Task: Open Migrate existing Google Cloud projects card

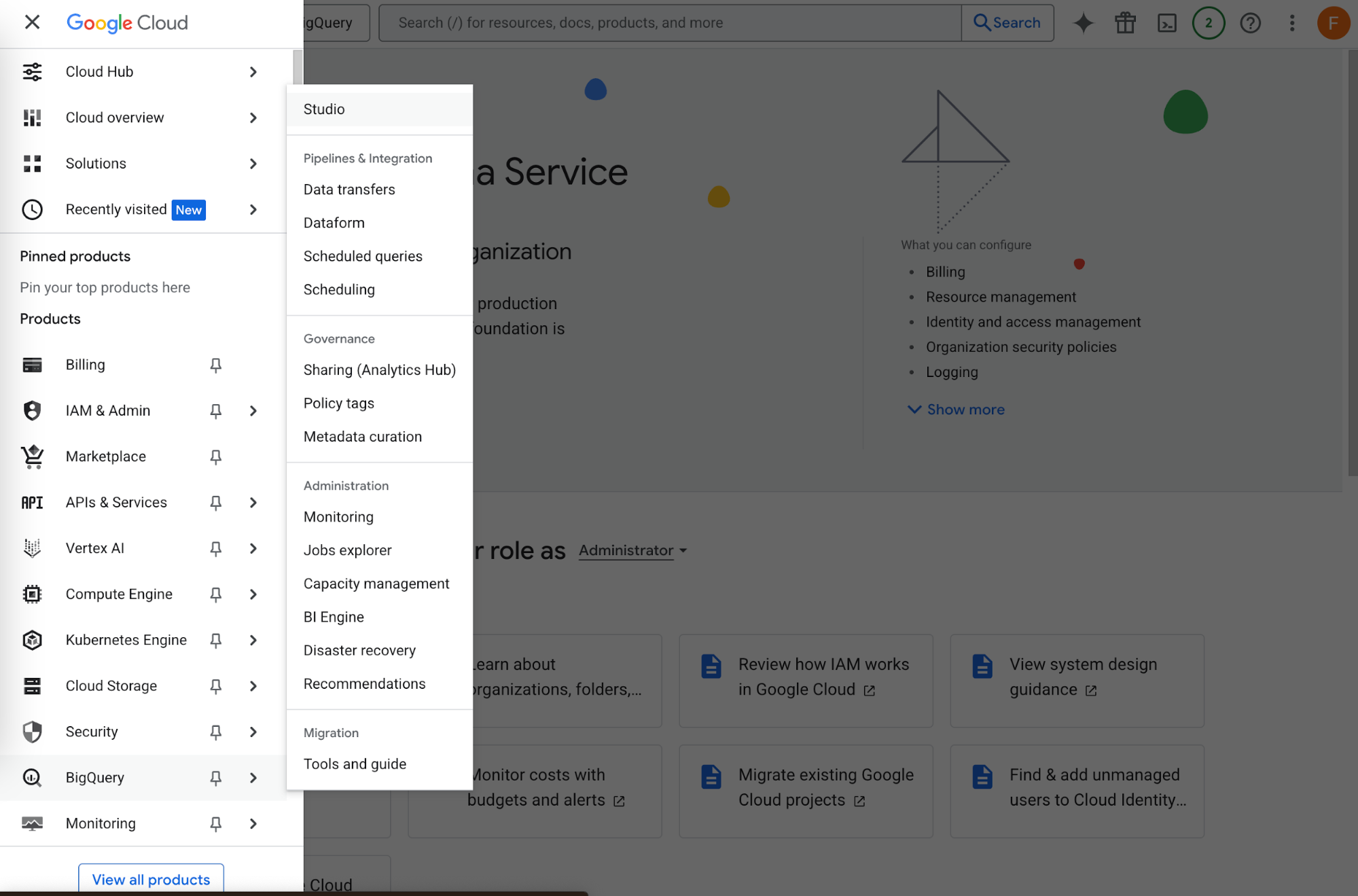Action: (x=806, y=791)
